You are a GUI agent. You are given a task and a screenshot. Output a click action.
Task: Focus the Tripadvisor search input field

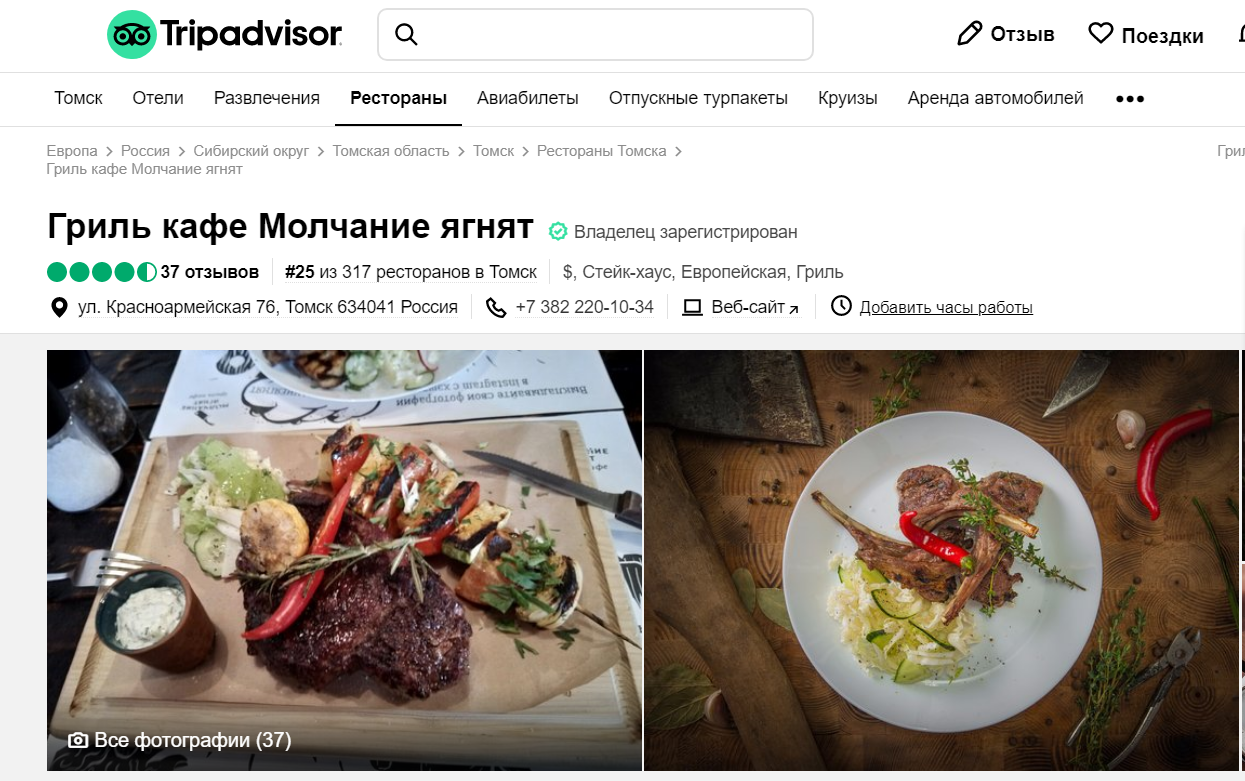(x=595, y=34)
